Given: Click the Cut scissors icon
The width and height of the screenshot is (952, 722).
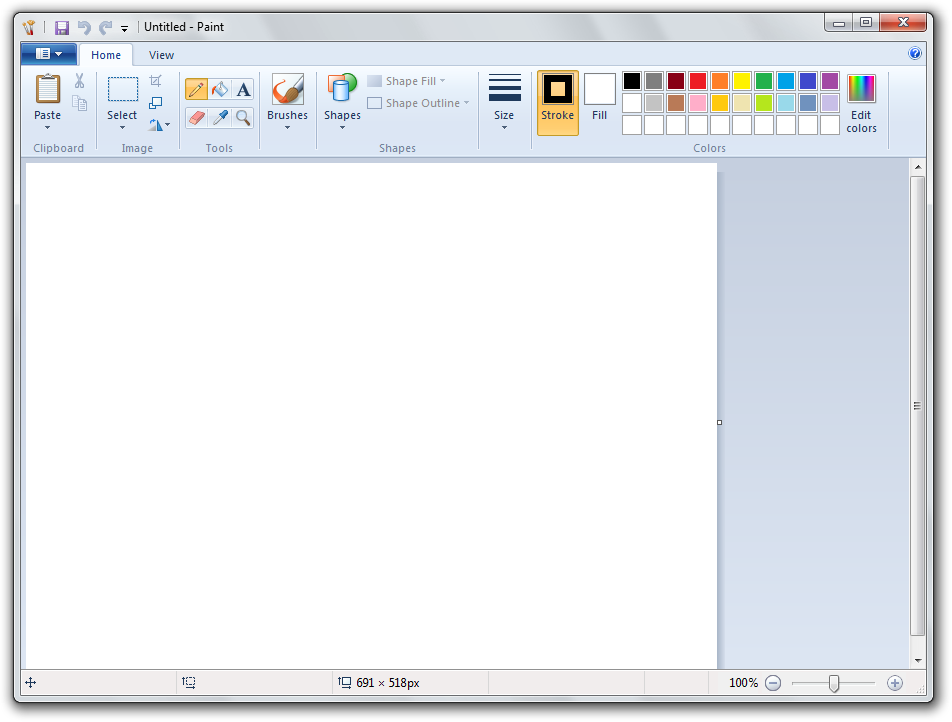Looking at the screenshot, I should [80, 81].
